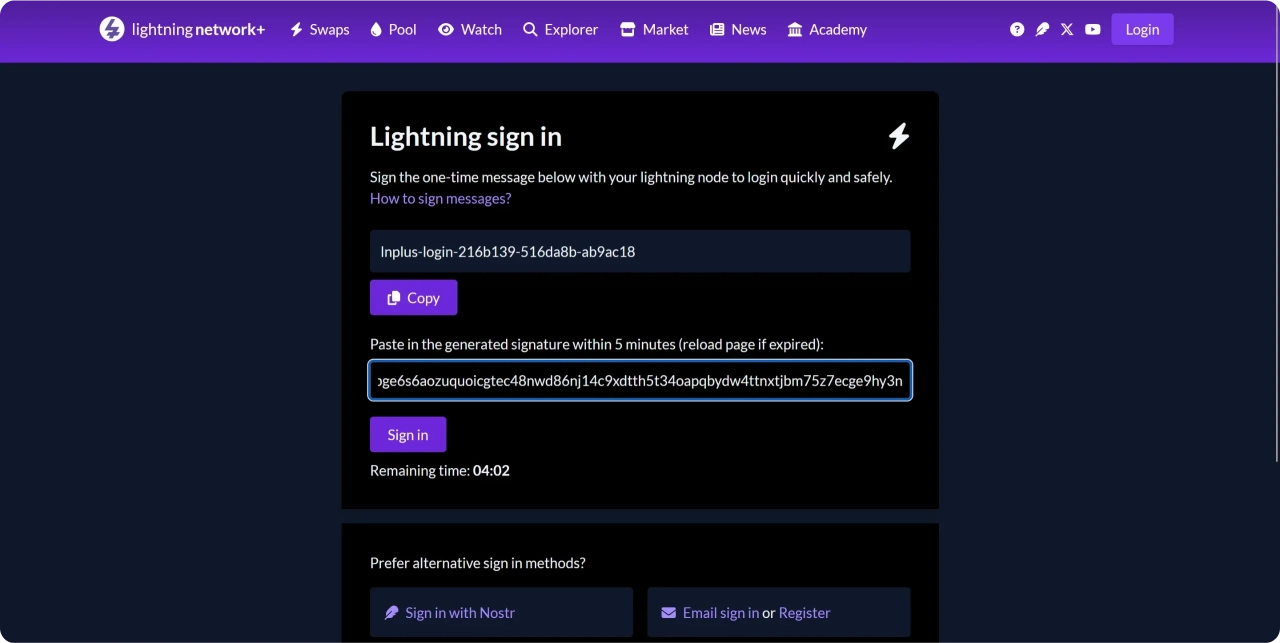This screenshot has width=1280, height=643.
Task: Open the YouTube channel icon
Action: pos(1092,29)
